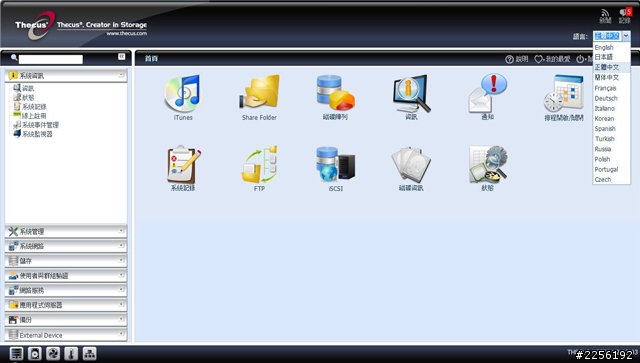640x363 pixels.
Task: Expand the External Device section
Action: [x=66, y=335]
